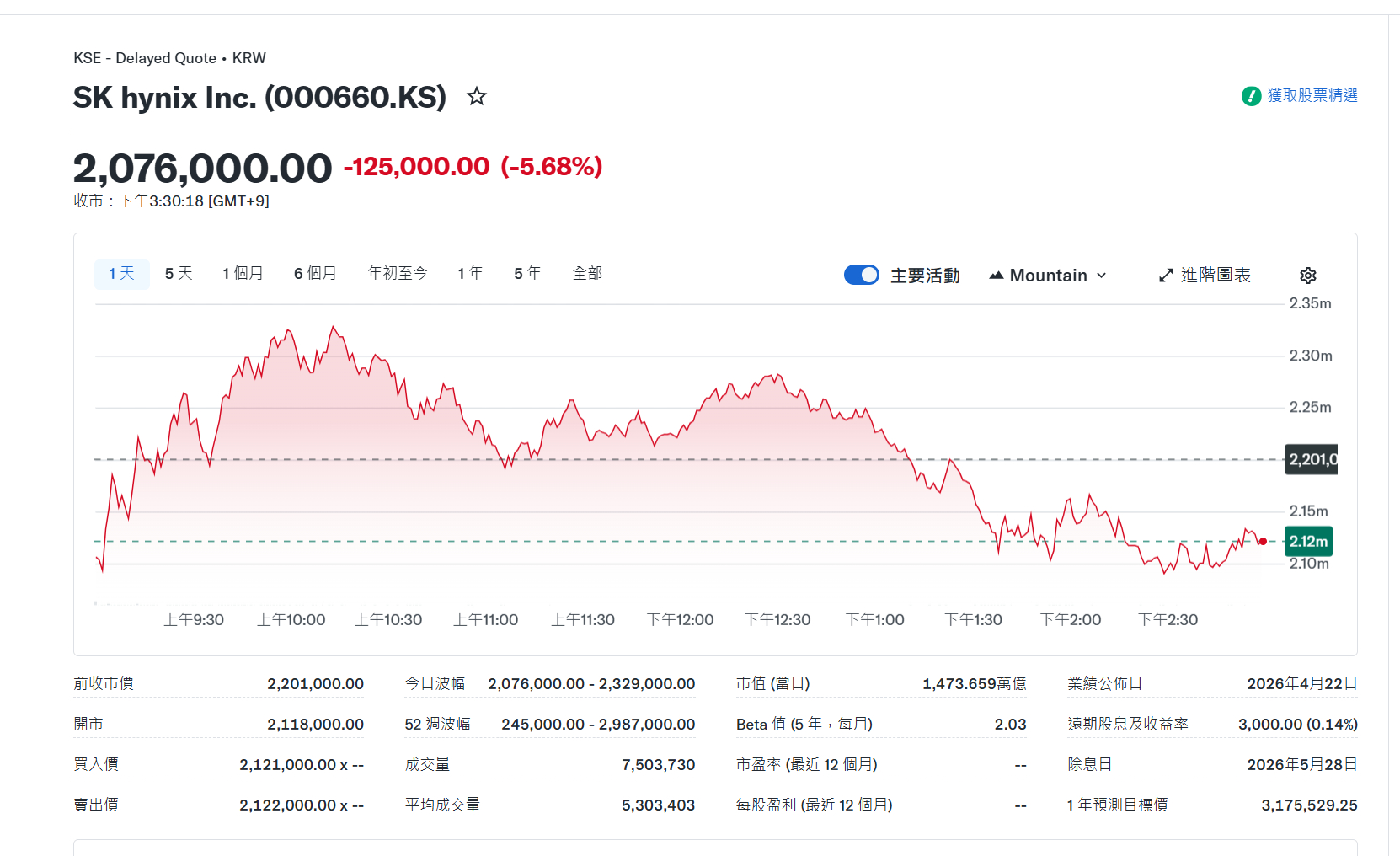Open the Mountain chart style dropdown
Screen dimensions: 1400x856
click(1048, 276)
